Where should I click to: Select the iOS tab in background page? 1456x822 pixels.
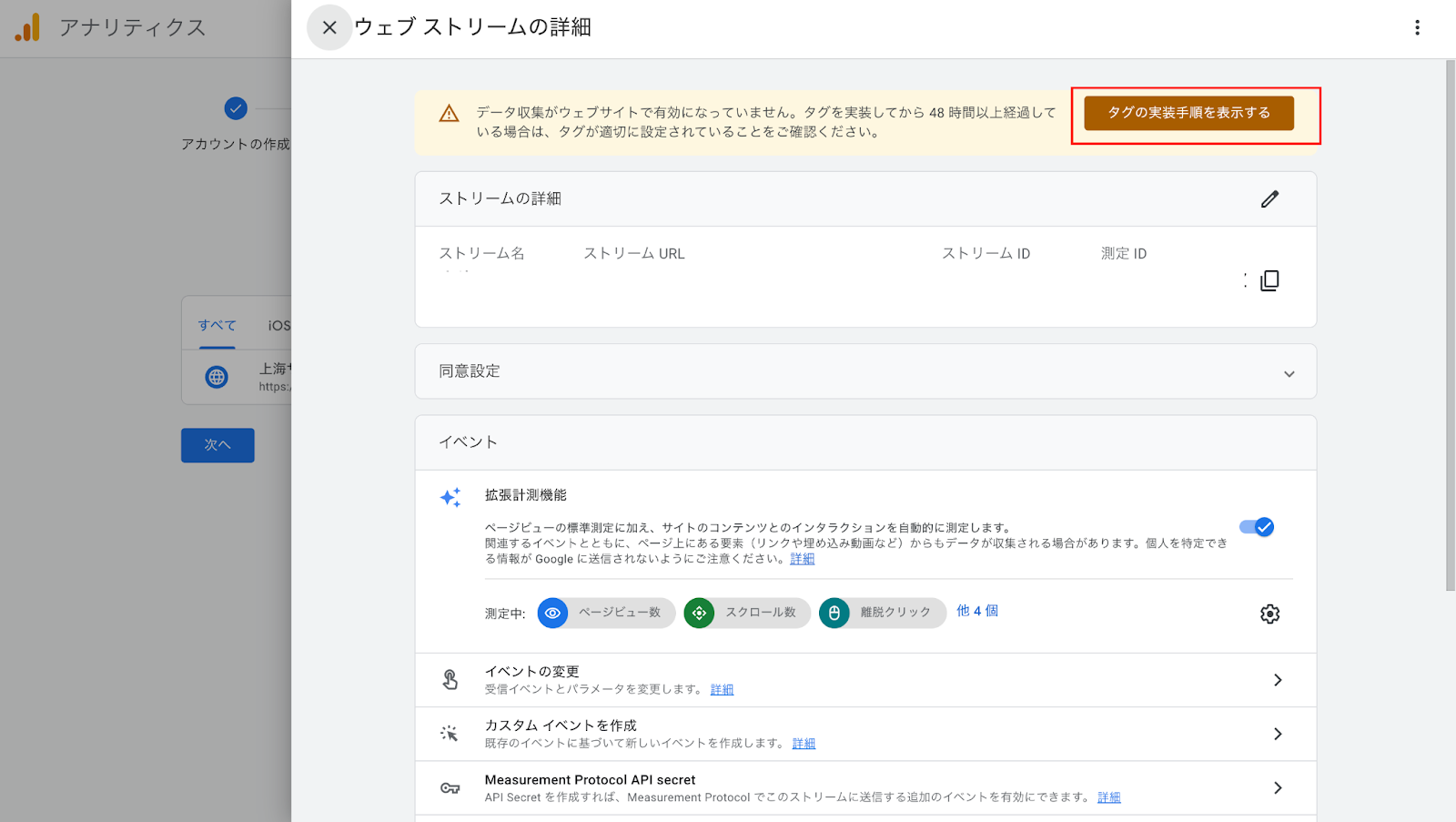click(278, 325)
